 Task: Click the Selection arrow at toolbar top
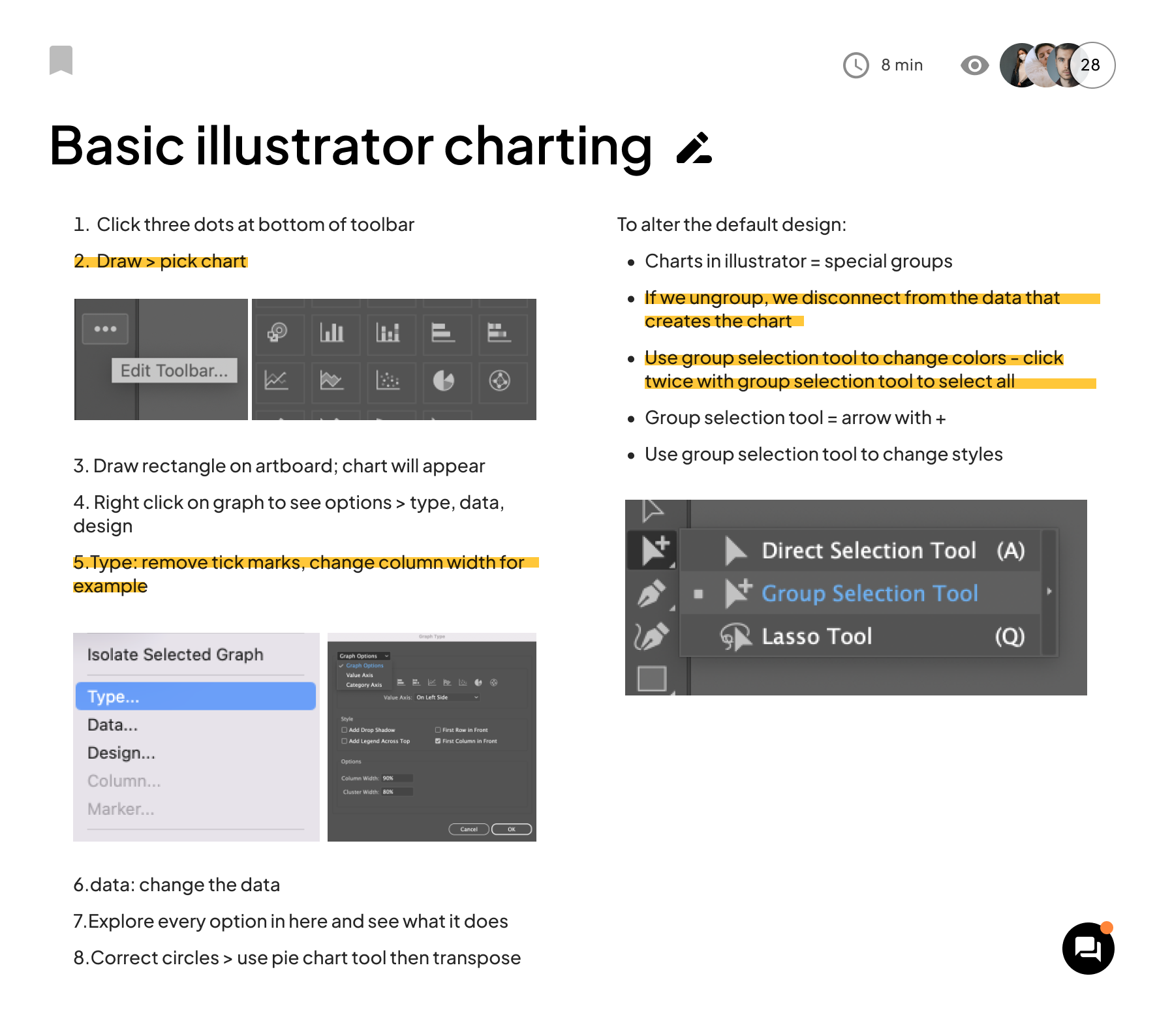652,510
